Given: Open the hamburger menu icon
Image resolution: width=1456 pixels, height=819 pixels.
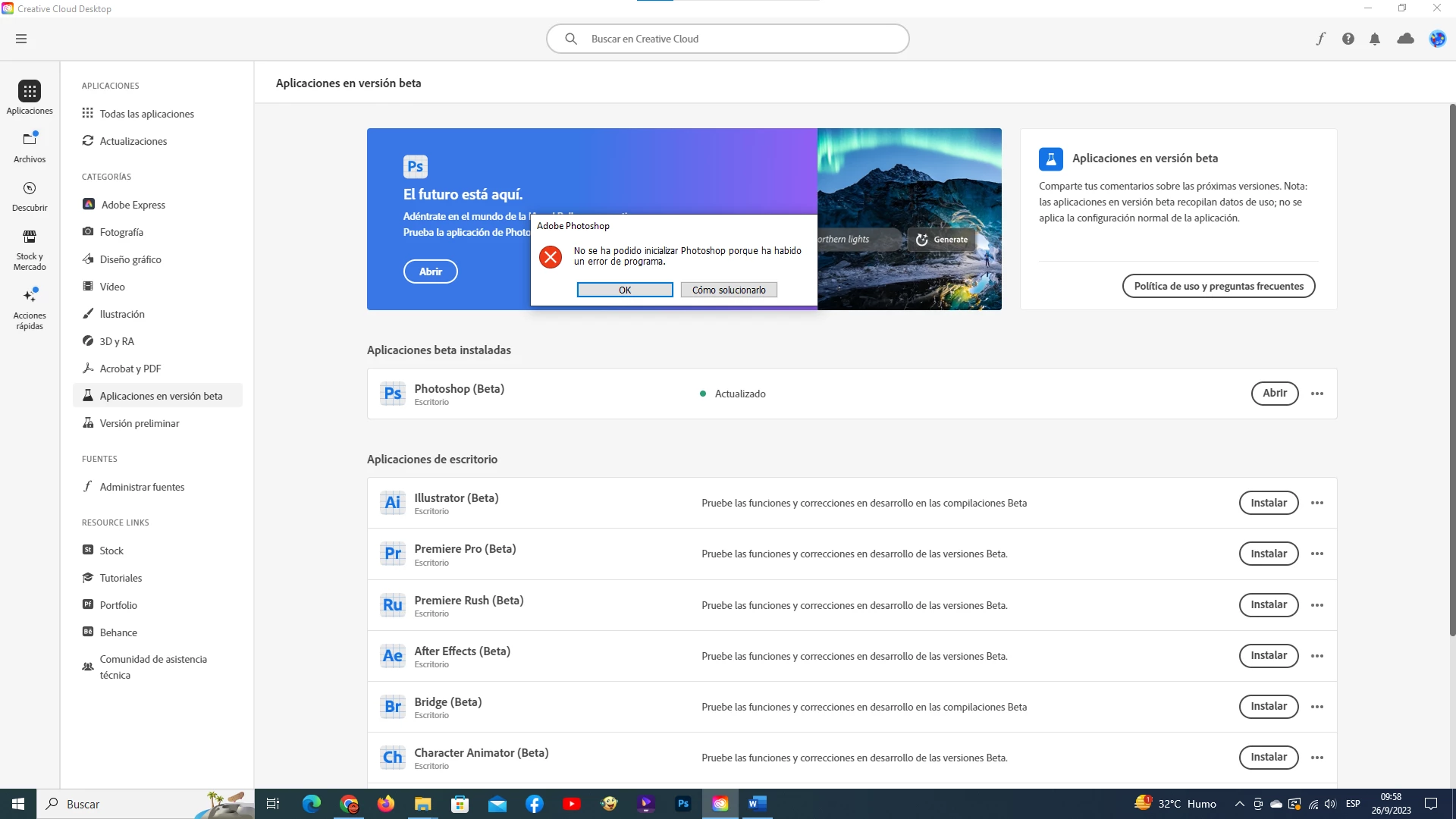Looking at the screenshot, I should (x=21, y=39).
